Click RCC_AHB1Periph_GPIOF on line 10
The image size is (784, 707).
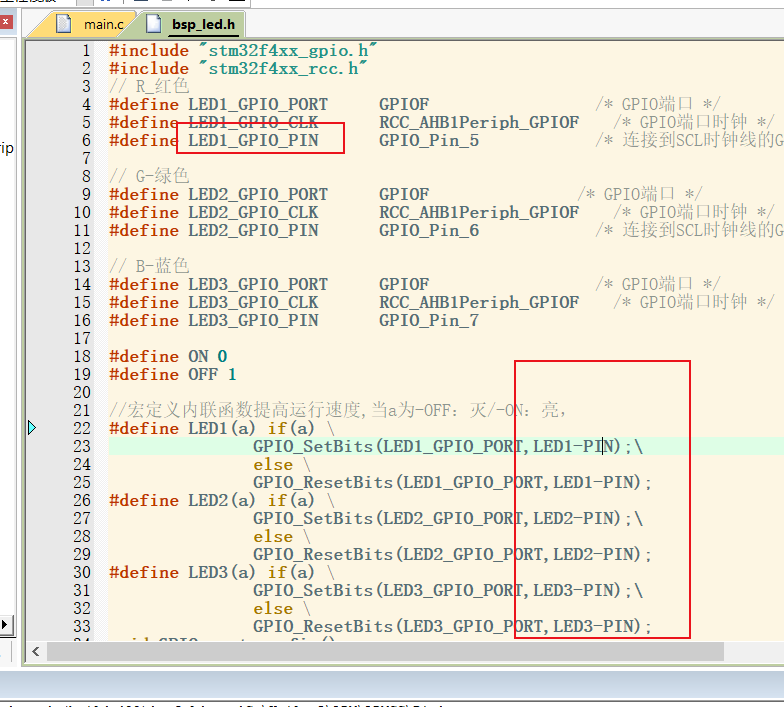click(478, 213)
